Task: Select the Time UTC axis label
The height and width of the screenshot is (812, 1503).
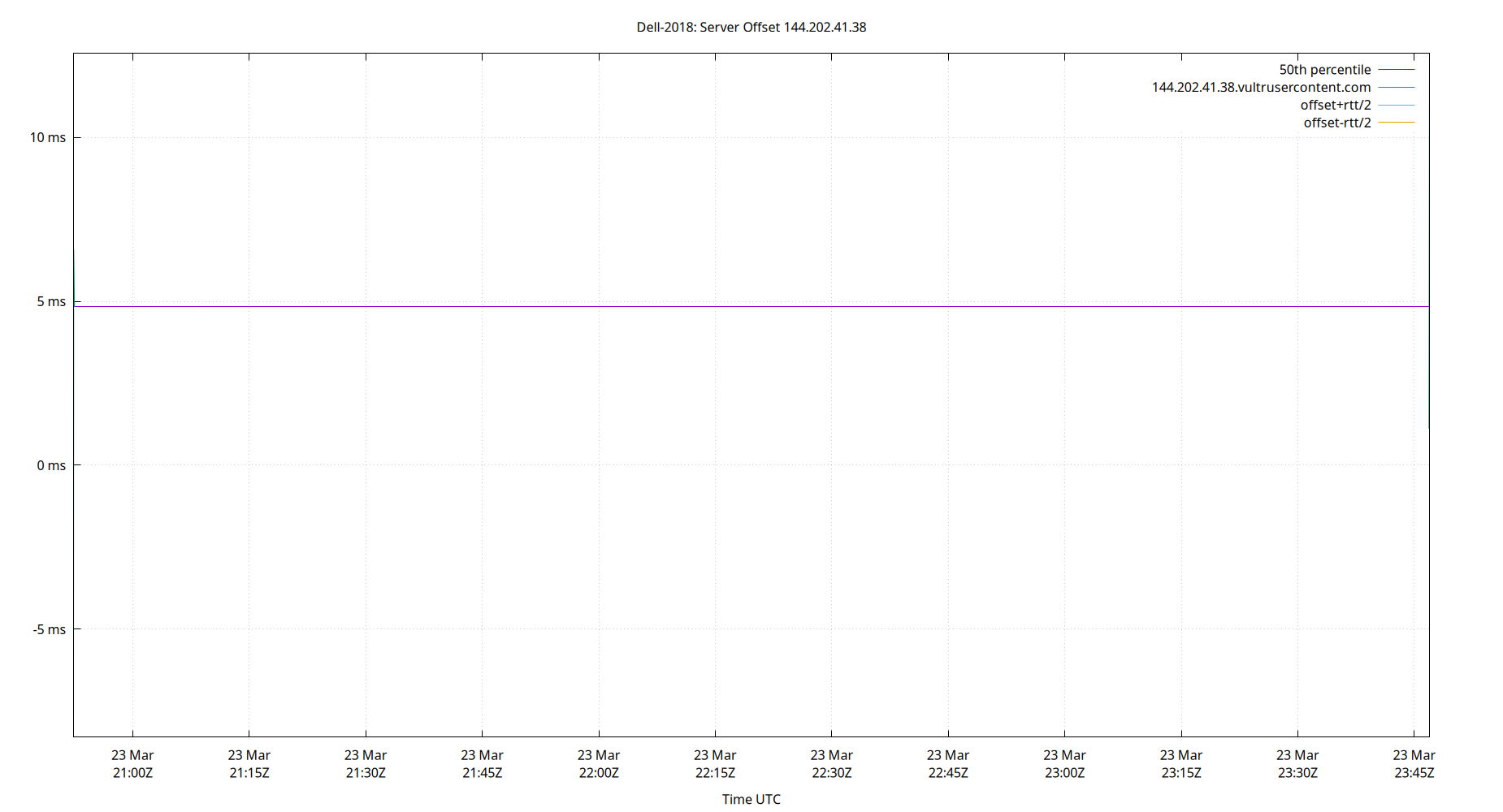Action: click(x=750, y=799)
